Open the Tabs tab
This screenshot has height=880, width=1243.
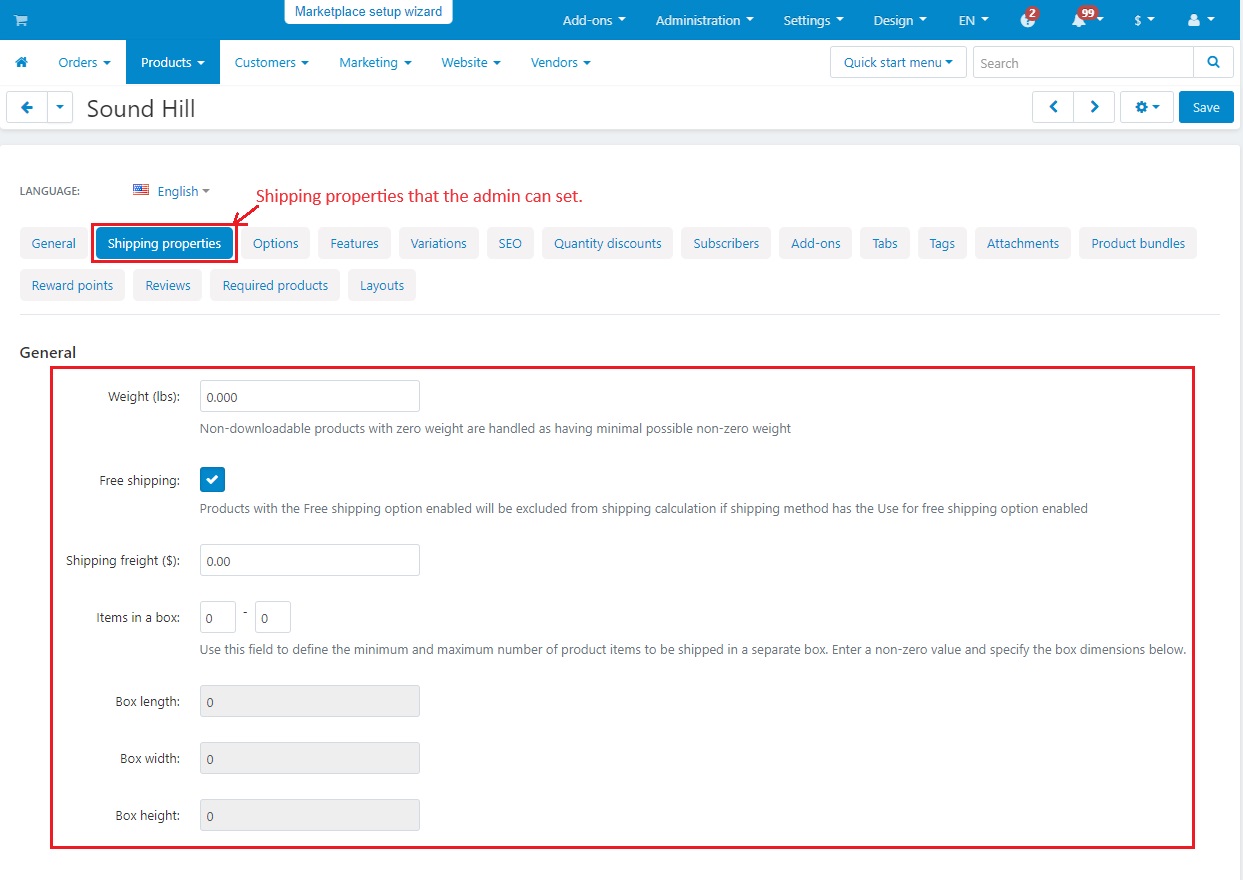(x=885, y=243)
